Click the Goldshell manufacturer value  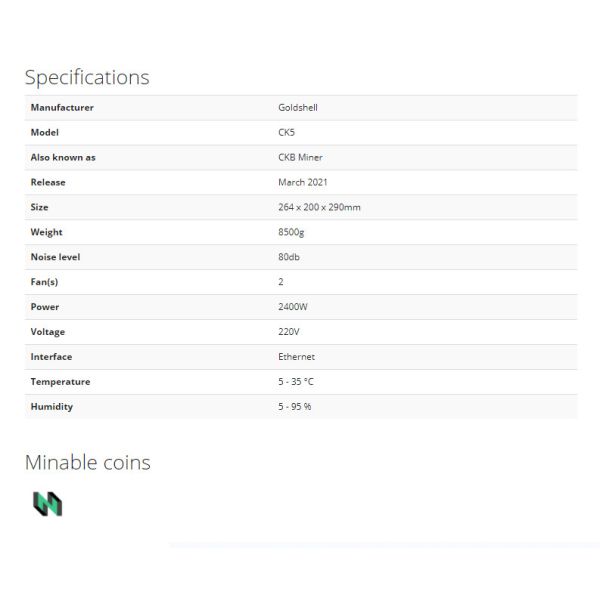click(297, 107)
